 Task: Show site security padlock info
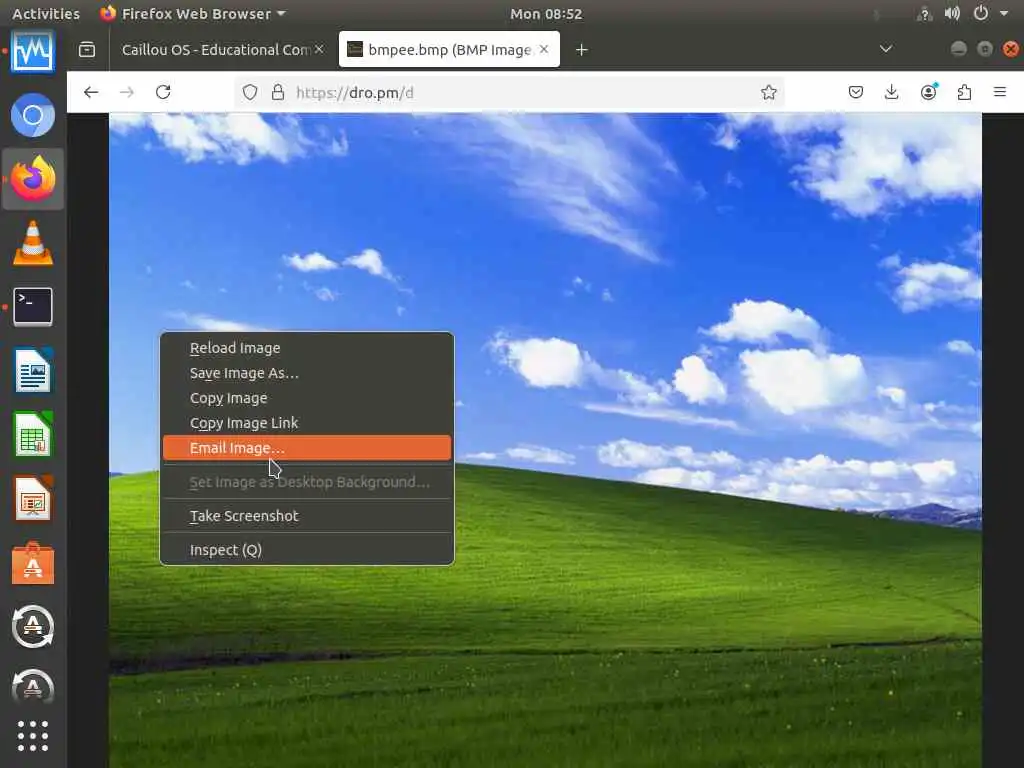pyautogui.click(x=278, y=92)
